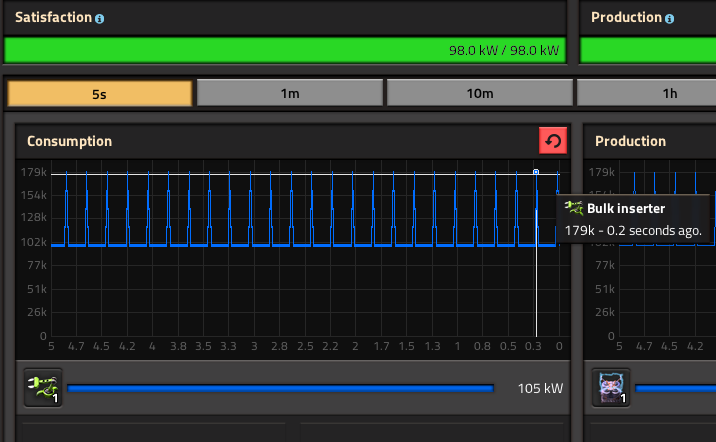Click the Bulk inserter blue consumption bar
Image resolution: width=716 pixels, height=442 pixels.
[280, 389]
